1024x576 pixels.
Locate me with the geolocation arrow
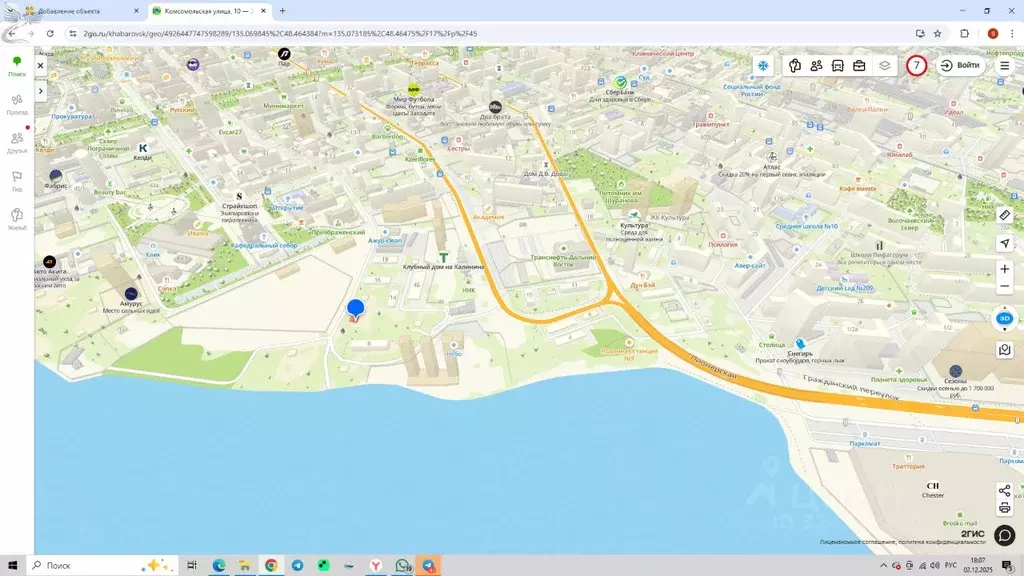[1005, 244]
